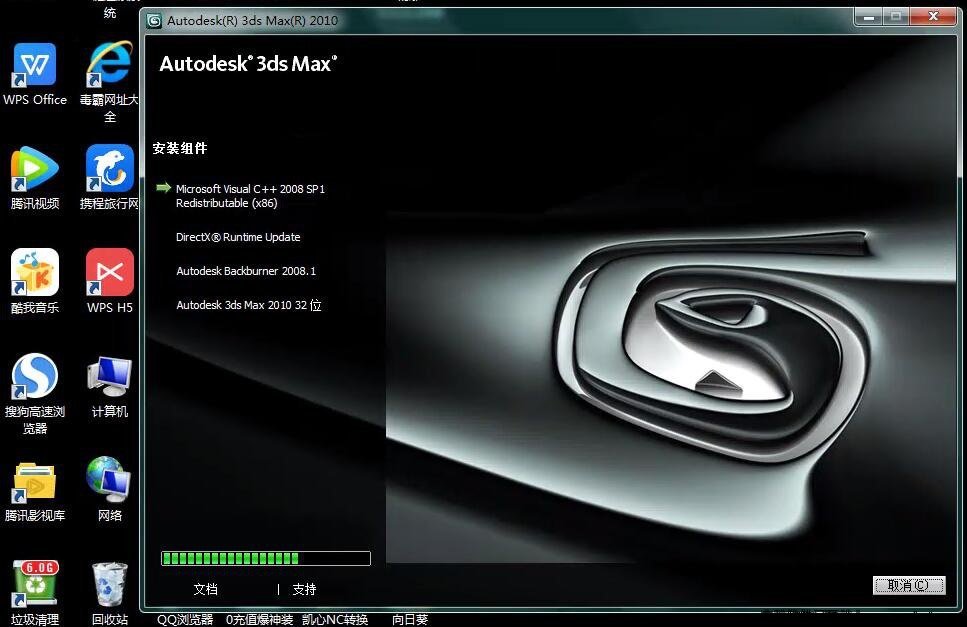Select Autodesk Backburner 2008.1 component entry

coord(246,271)
